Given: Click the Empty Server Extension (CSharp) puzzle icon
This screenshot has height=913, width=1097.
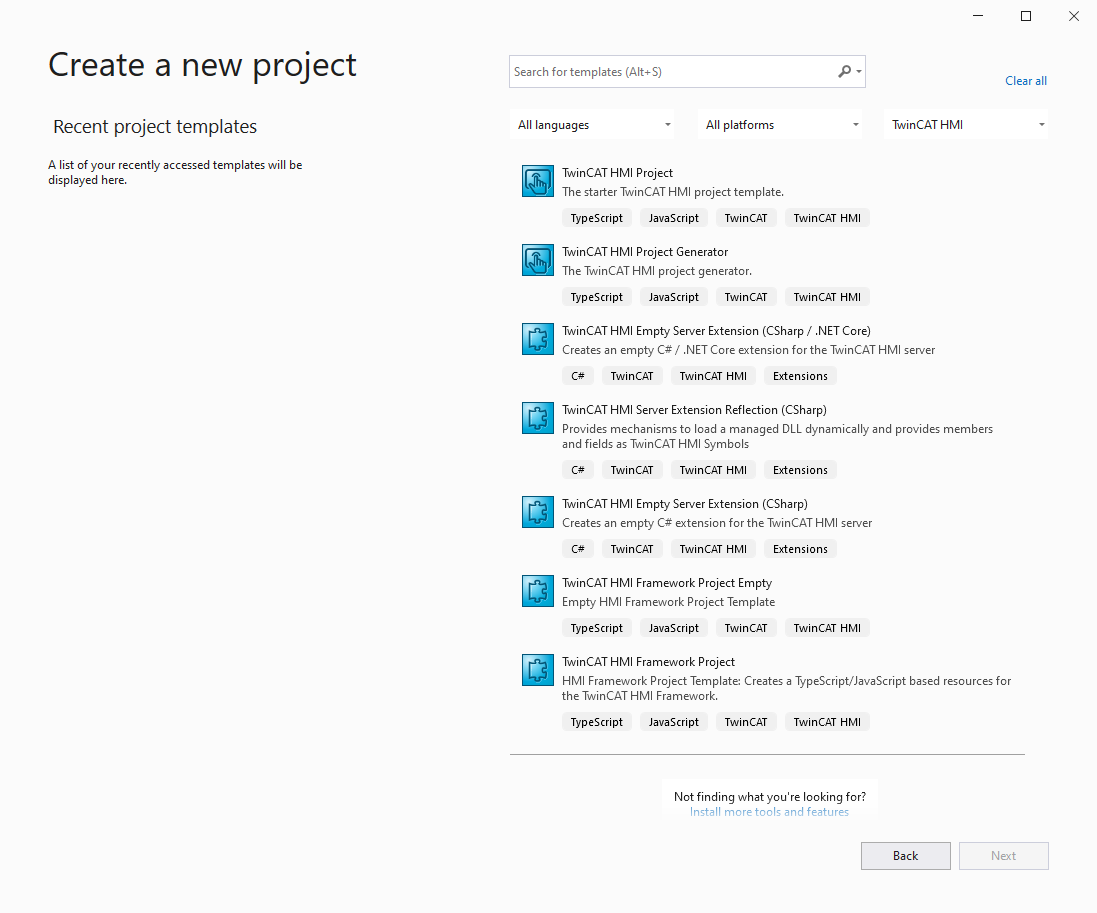Looking at the screenshot, I should tap(537, 512).
